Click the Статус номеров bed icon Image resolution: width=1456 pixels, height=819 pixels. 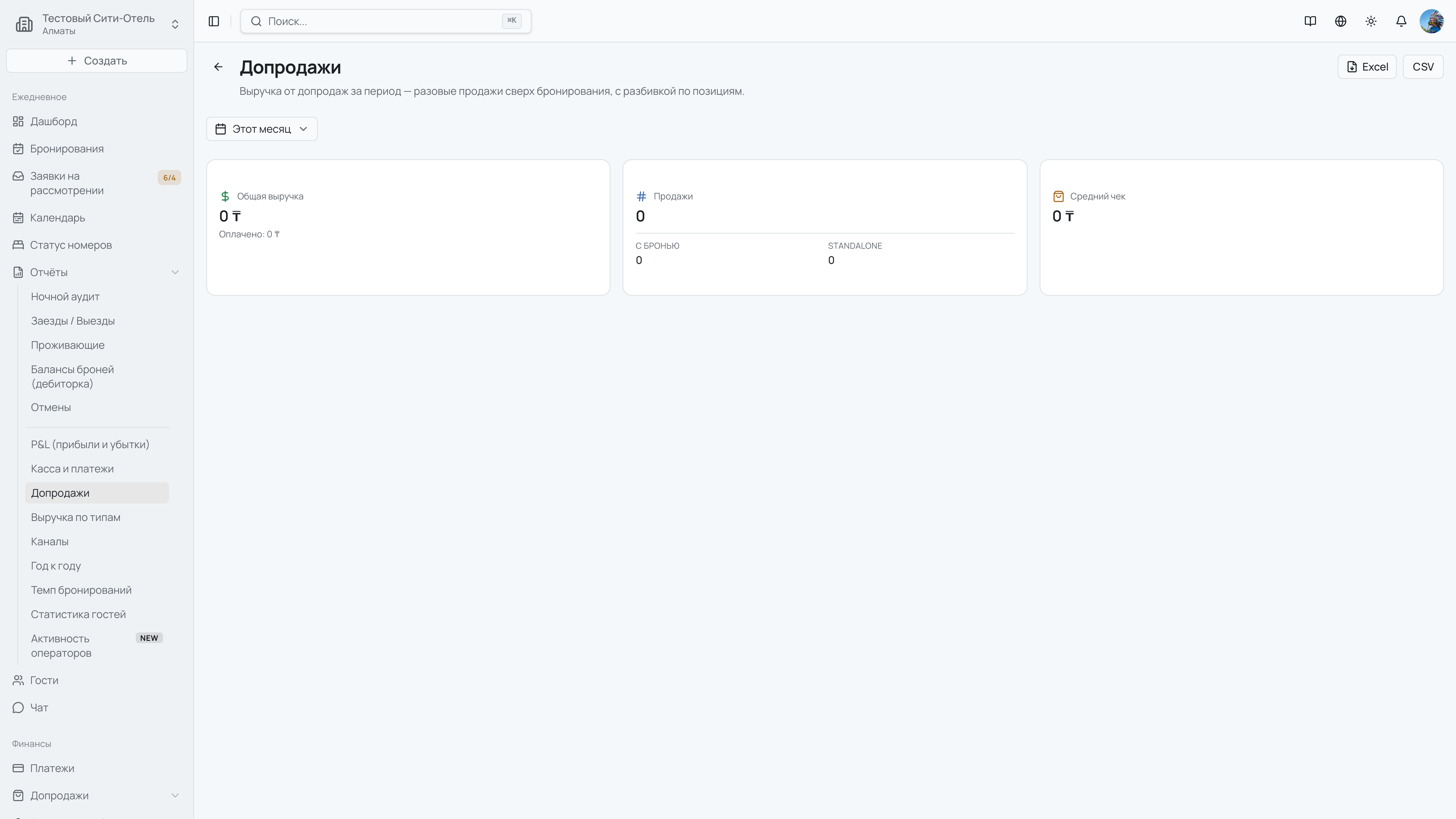click(x=18, y=245)
